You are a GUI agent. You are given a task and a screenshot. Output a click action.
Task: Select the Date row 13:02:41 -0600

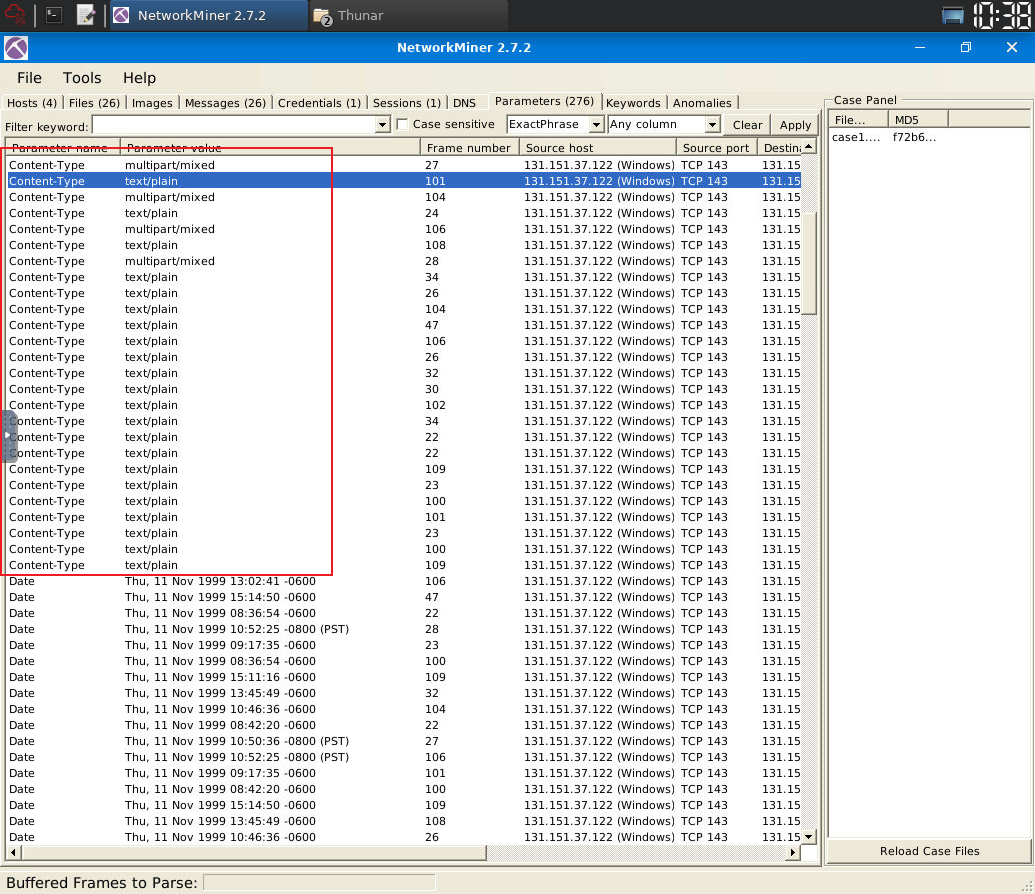[403, 581]
